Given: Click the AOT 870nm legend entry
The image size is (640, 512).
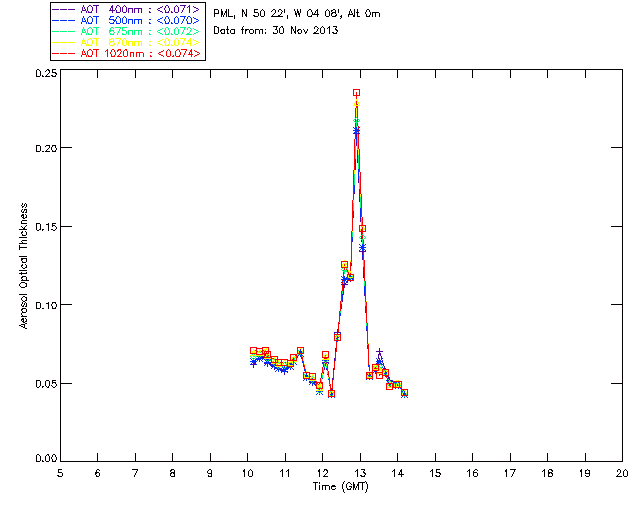Looking at the screenshot, I should pyautogui.click(x=127, y=42).
